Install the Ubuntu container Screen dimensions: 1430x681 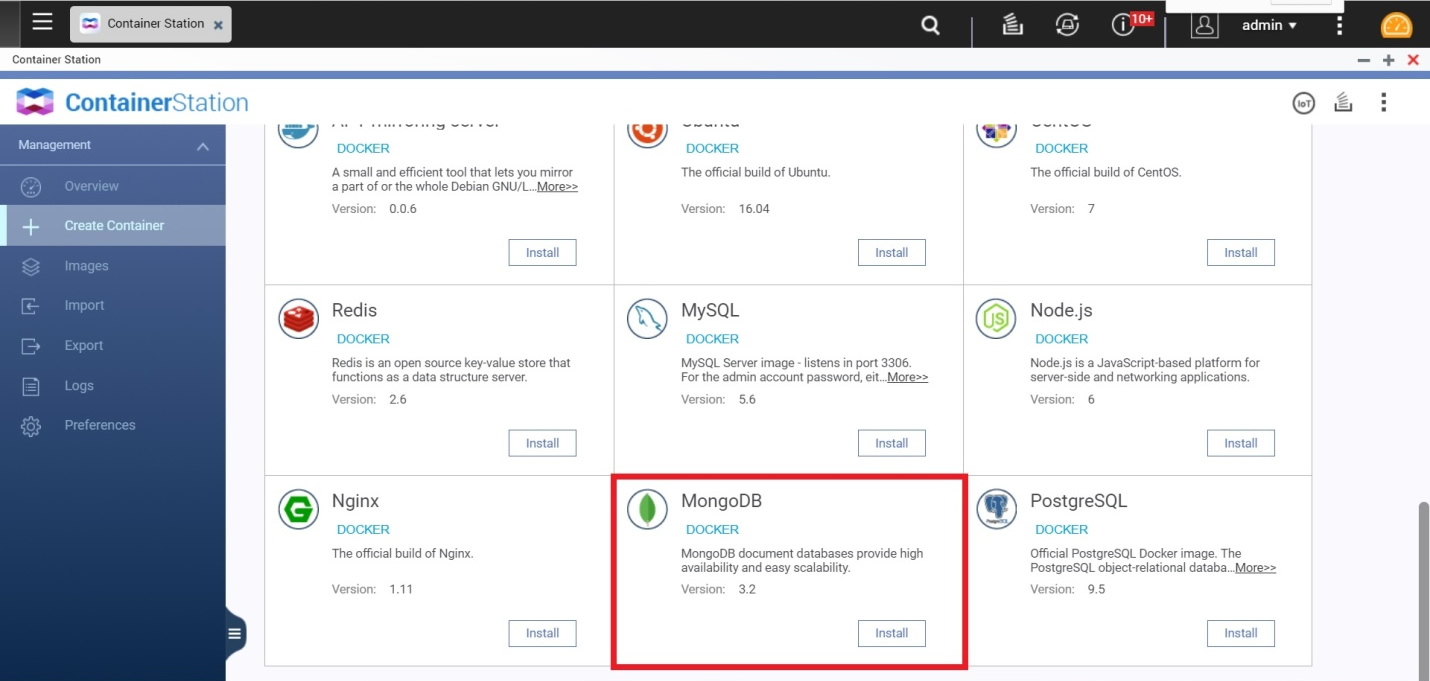[x=891, y=253]
